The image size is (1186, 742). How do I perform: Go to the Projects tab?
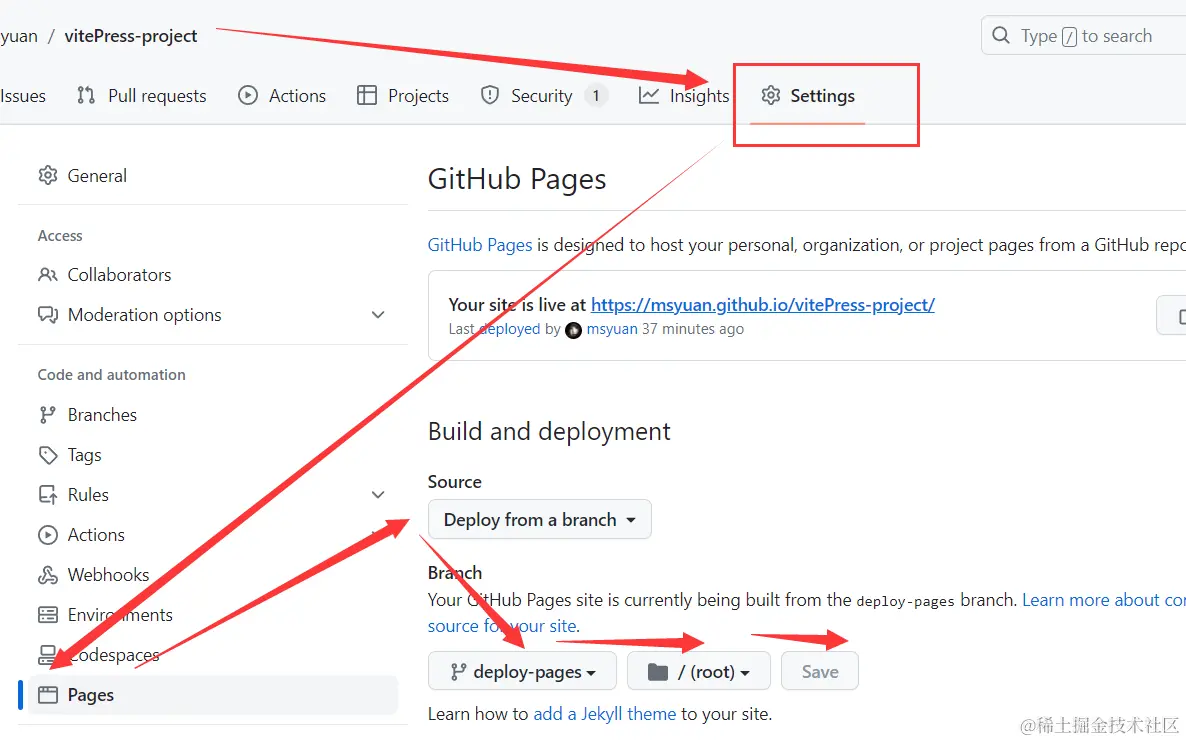coord(403,96)
